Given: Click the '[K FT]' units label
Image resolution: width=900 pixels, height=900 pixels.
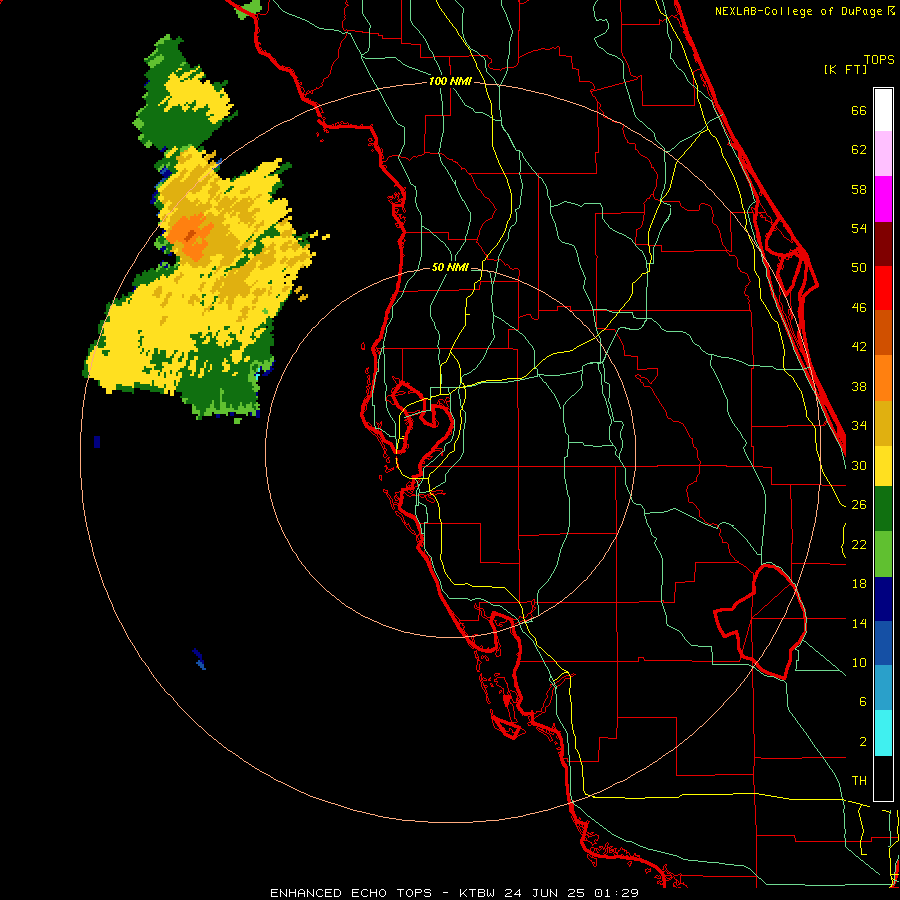Looking at the screenshot, I should [x=845, y=69].
